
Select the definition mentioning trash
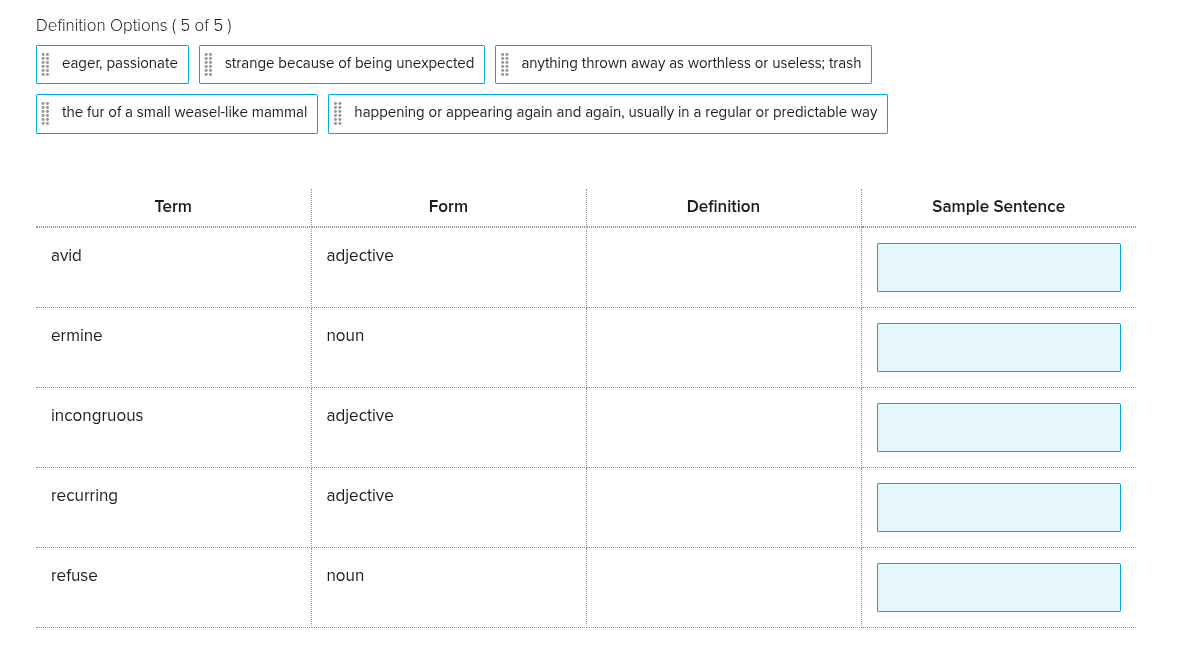point(690,63)
